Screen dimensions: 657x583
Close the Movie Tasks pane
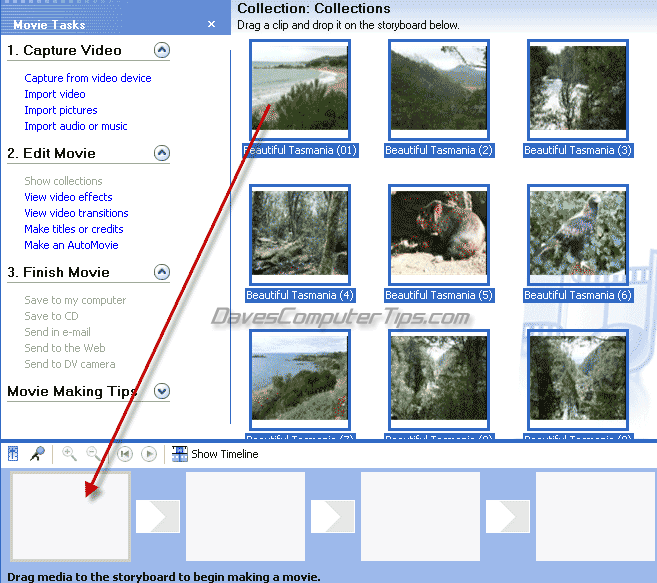pyautogui.click(x=211, y=24)
